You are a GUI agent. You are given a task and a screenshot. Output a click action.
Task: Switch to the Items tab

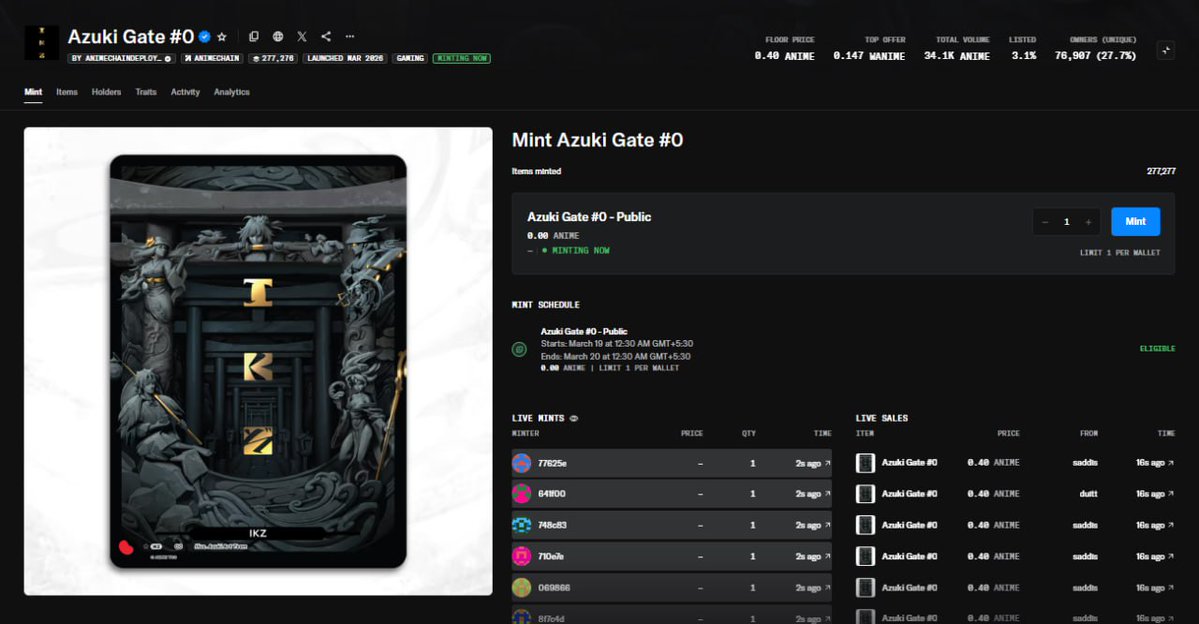(67, 92)
